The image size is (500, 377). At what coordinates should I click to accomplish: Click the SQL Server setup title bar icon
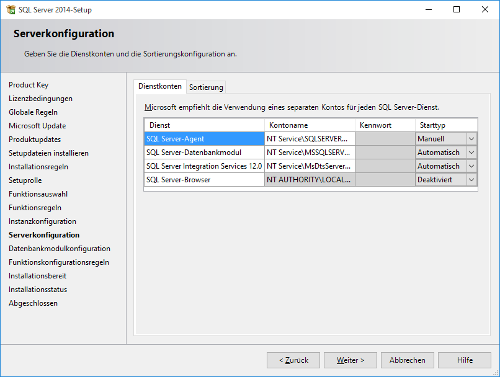(x=11, y=10)
